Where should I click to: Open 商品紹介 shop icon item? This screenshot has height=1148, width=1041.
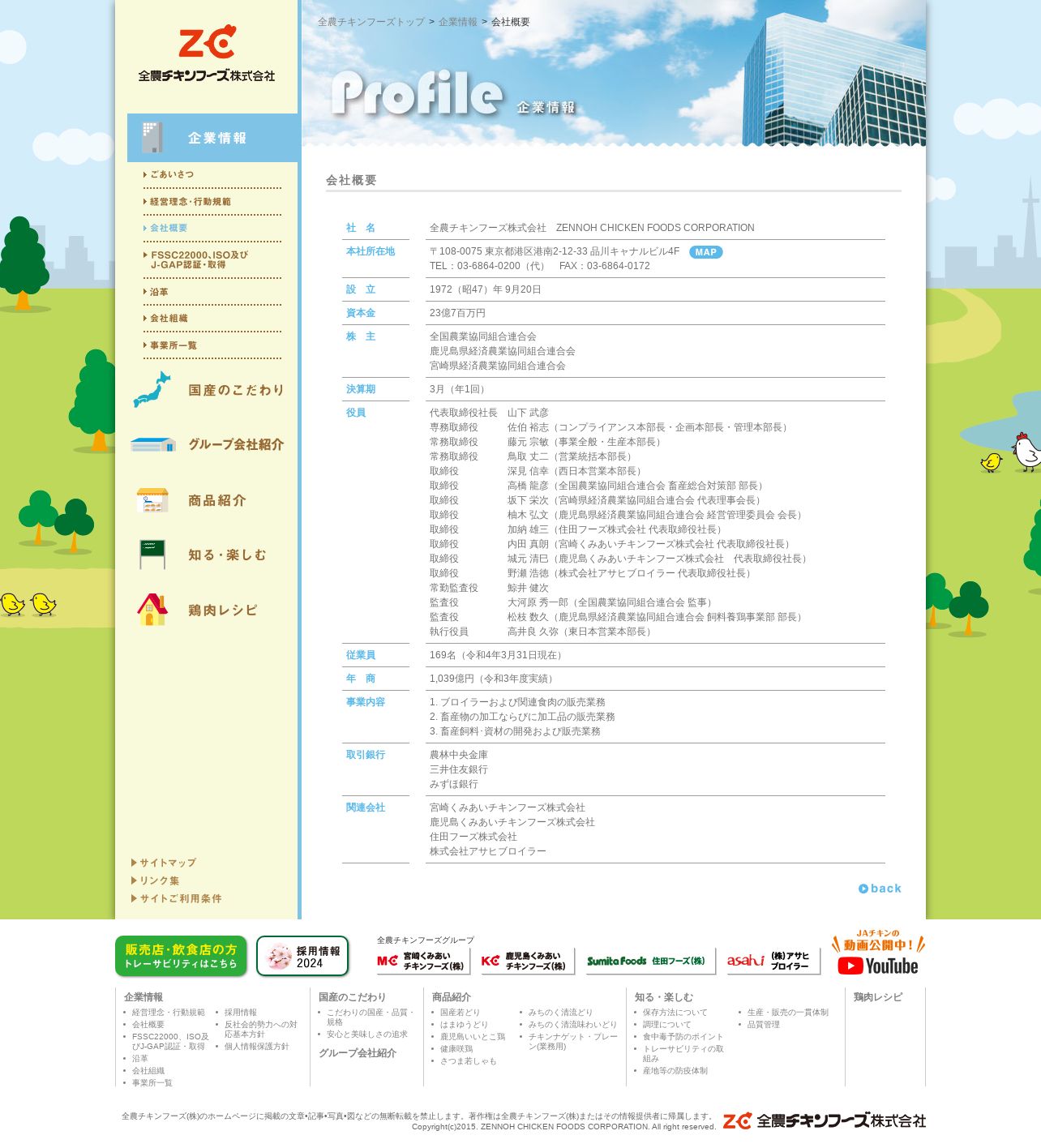pos(192,500)
